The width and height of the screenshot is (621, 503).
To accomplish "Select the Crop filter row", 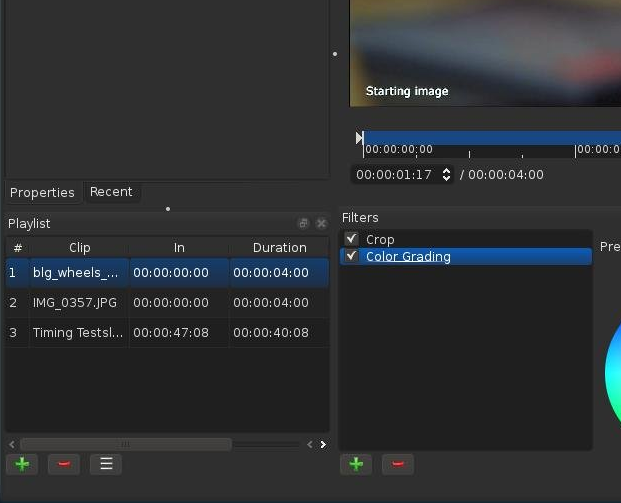I will click(466, 239).
